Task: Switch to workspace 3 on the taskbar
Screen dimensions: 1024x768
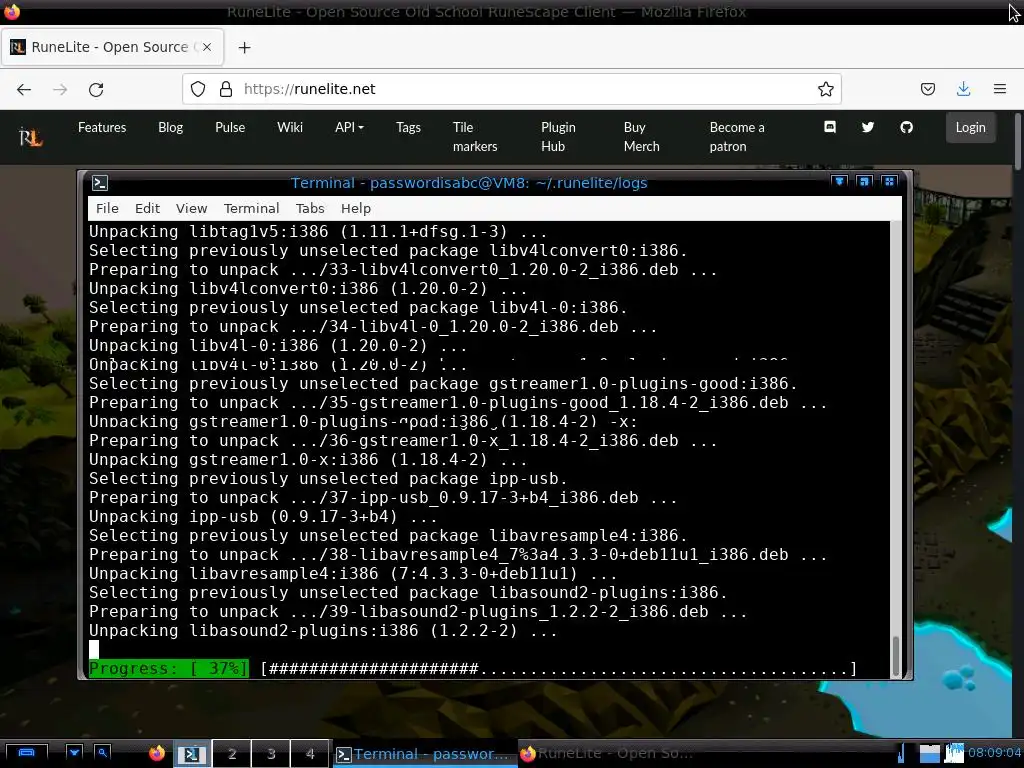Action: [x=271, y=754]
